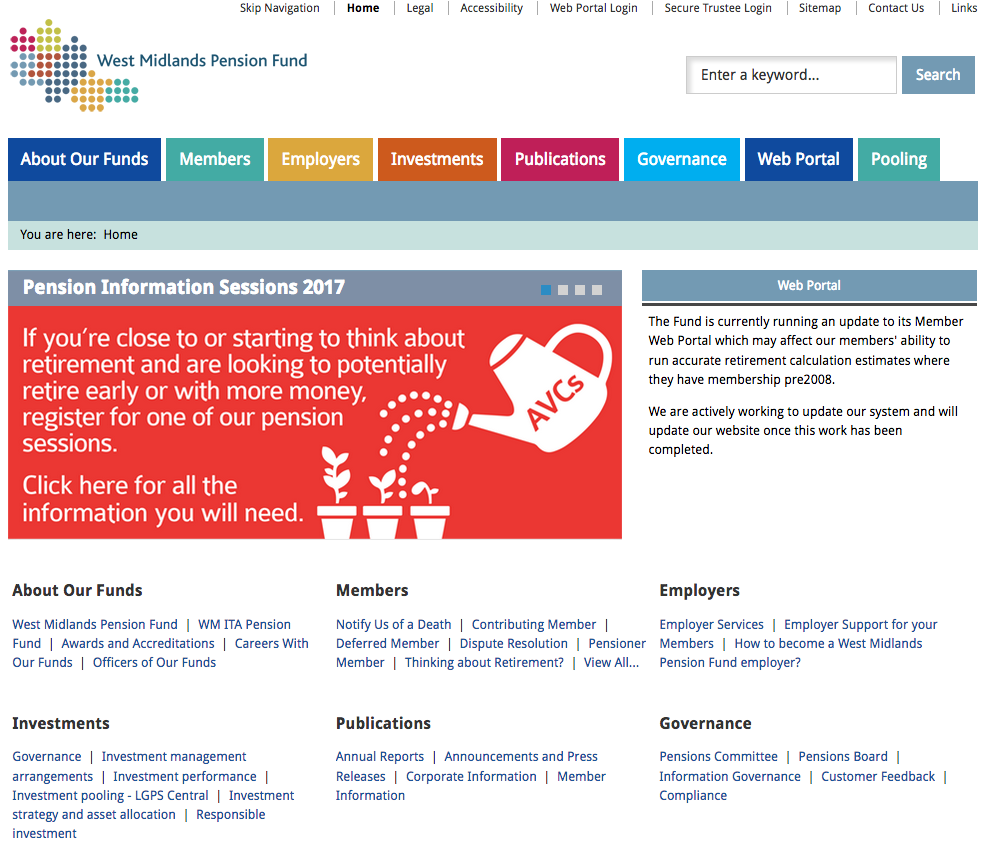This screenshot has height=865, width=983.
Task: Open the Members navigation tab
Action: click(215, 160)
